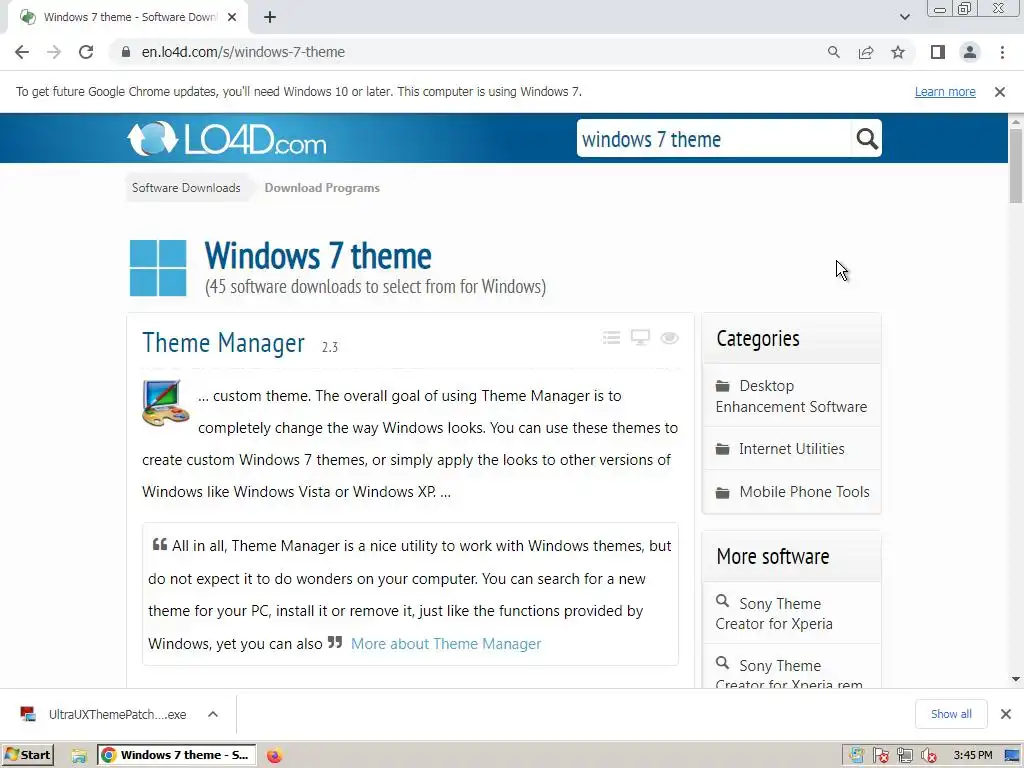This screenshot has height=768, width=1024.
Task: Open a new browser tab
Action: 270,18
